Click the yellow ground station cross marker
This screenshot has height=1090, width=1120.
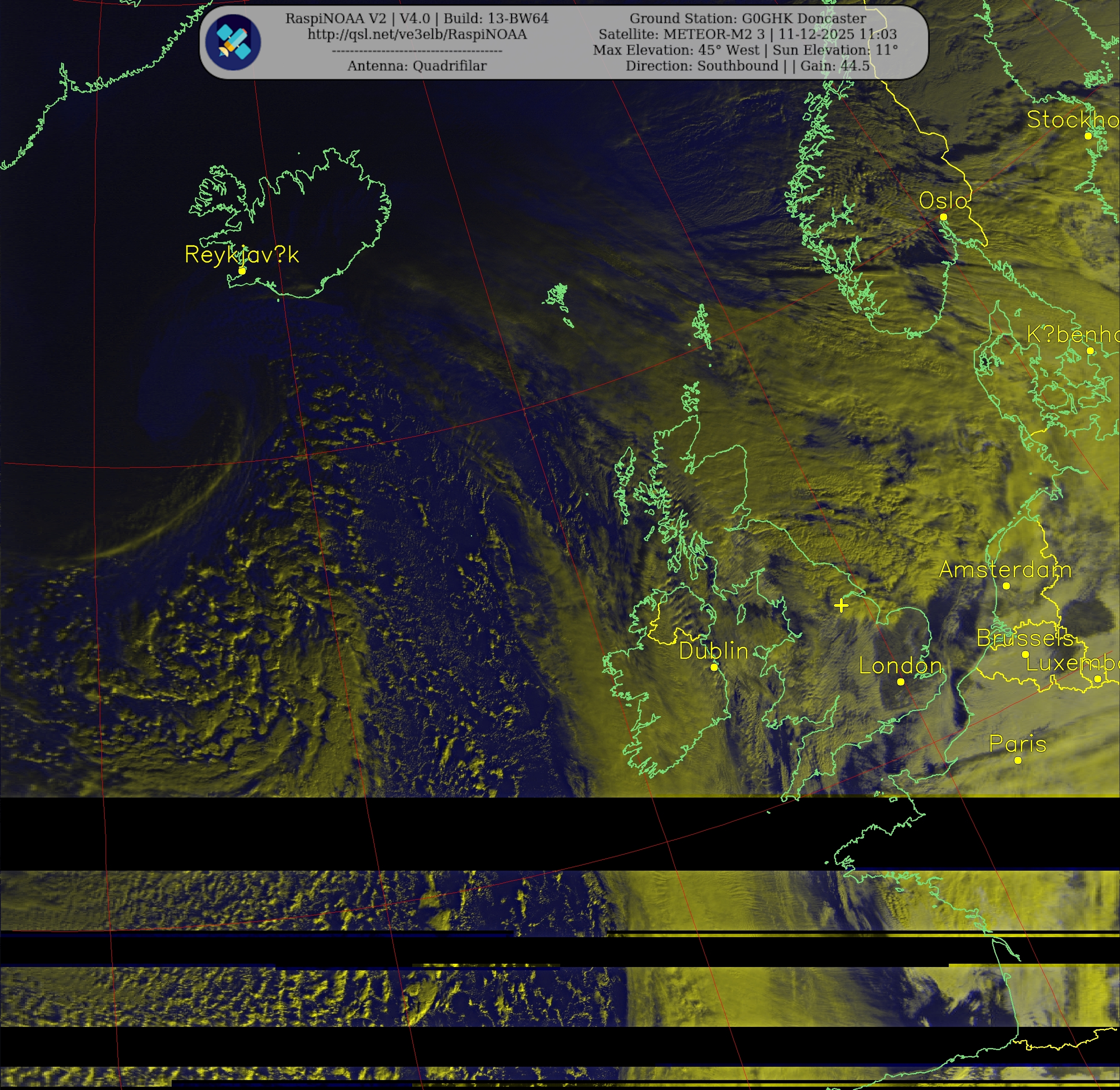(x=841, y=605)
